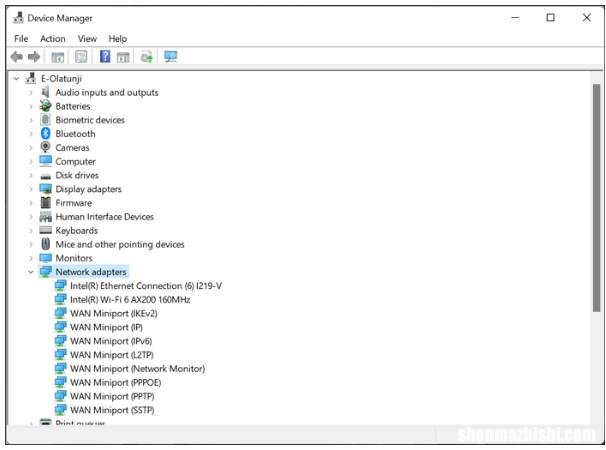The image size is (606, 450).
Task: Click the Properties sheet toolbar icon
Action: (81, 57)
